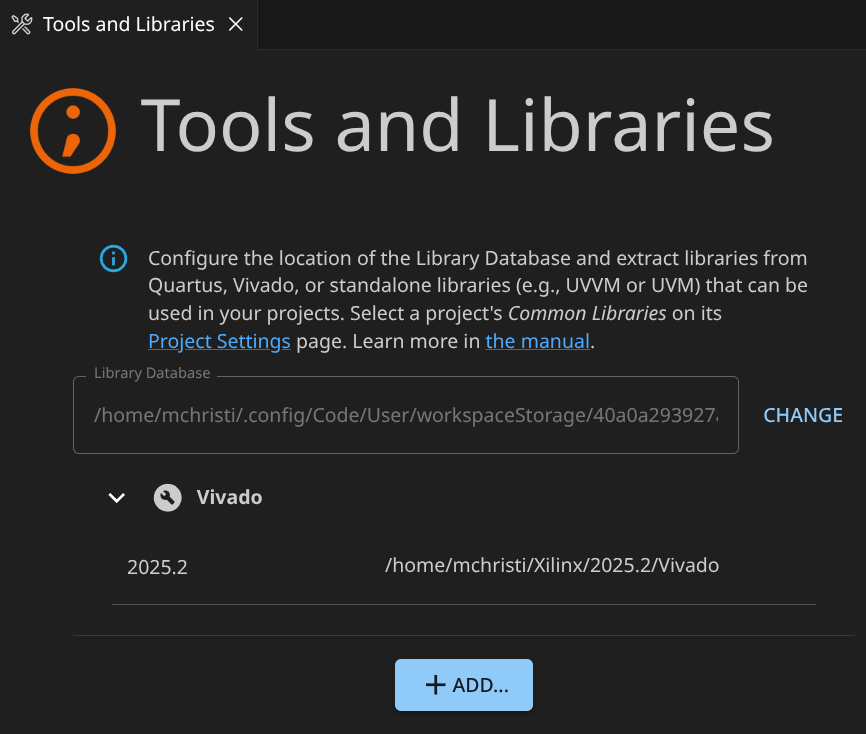Click the orange Sigasi logo

point(72,131)
